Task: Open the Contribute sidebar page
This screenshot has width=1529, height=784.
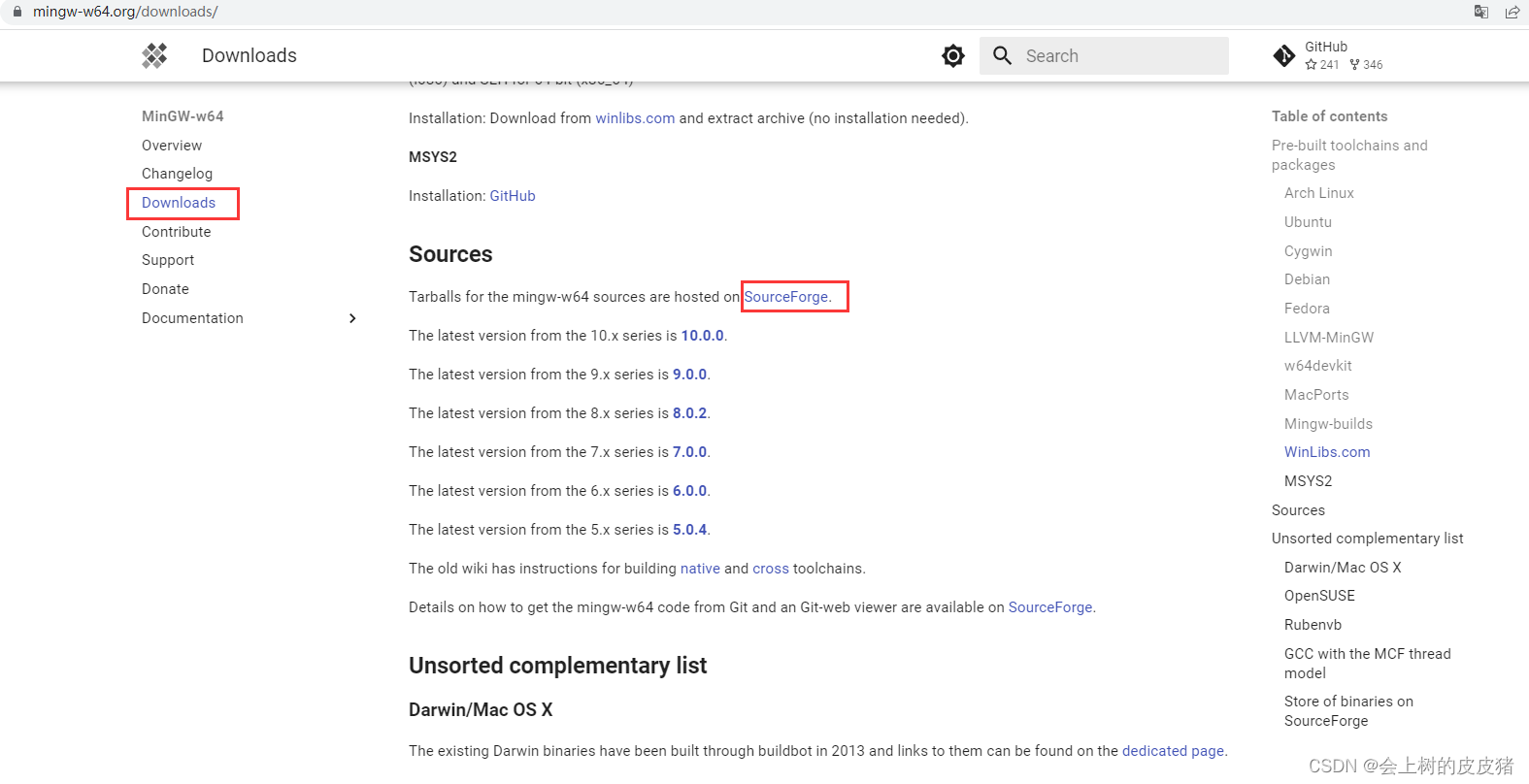Action: coord(176,232)
